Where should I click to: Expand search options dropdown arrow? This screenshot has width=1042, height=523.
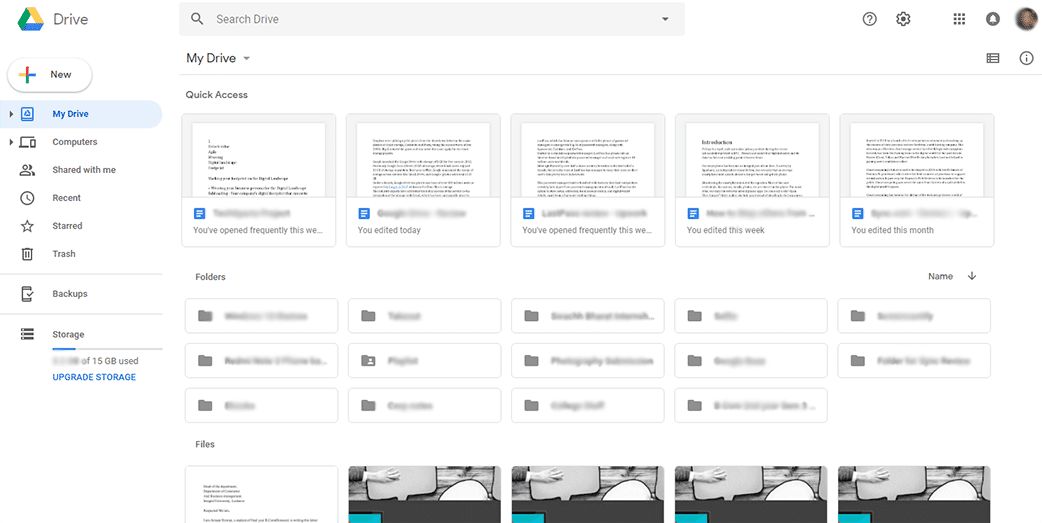(x=666, y=19)
